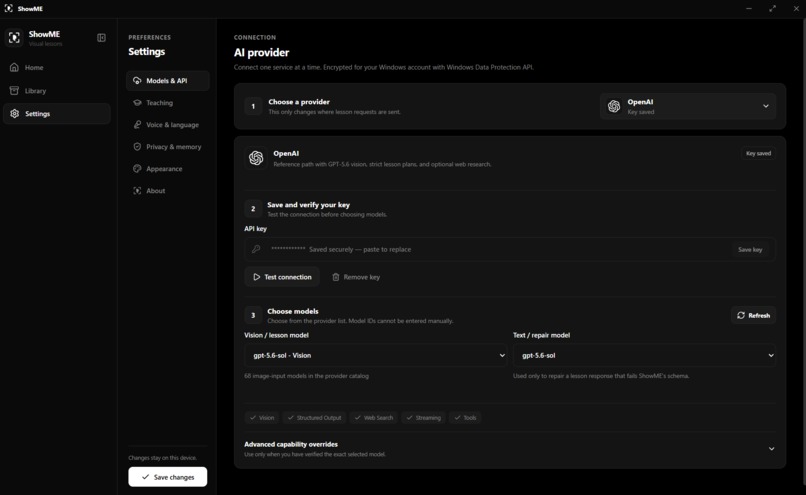The image size is (806, 495).
Task: Click the Home house icon
Action: click(x=14, y=67)
